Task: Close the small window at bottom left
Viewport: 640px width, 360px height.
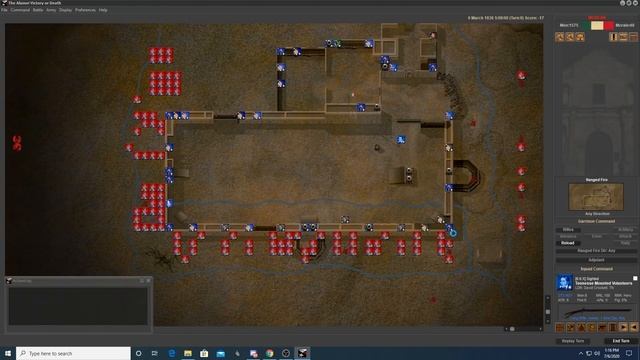Action: [148, 280]
